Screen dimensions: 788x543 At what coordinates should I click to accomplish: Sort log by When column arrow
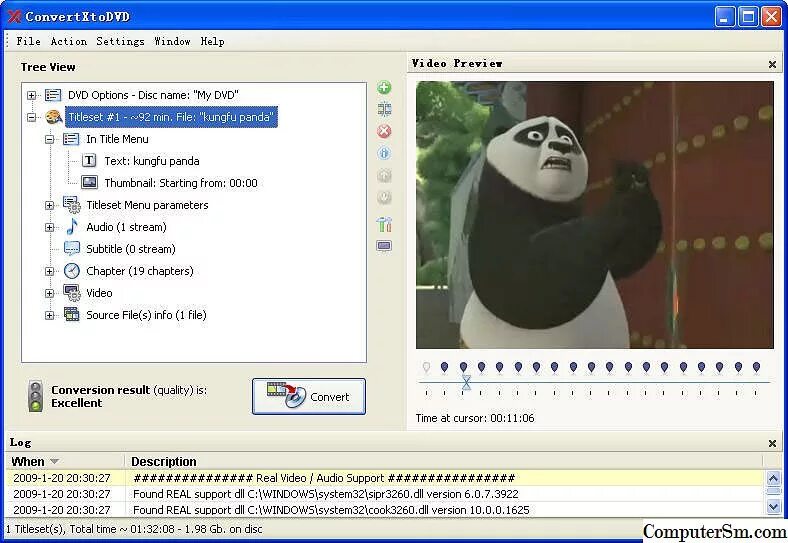[x=54, y=462]
